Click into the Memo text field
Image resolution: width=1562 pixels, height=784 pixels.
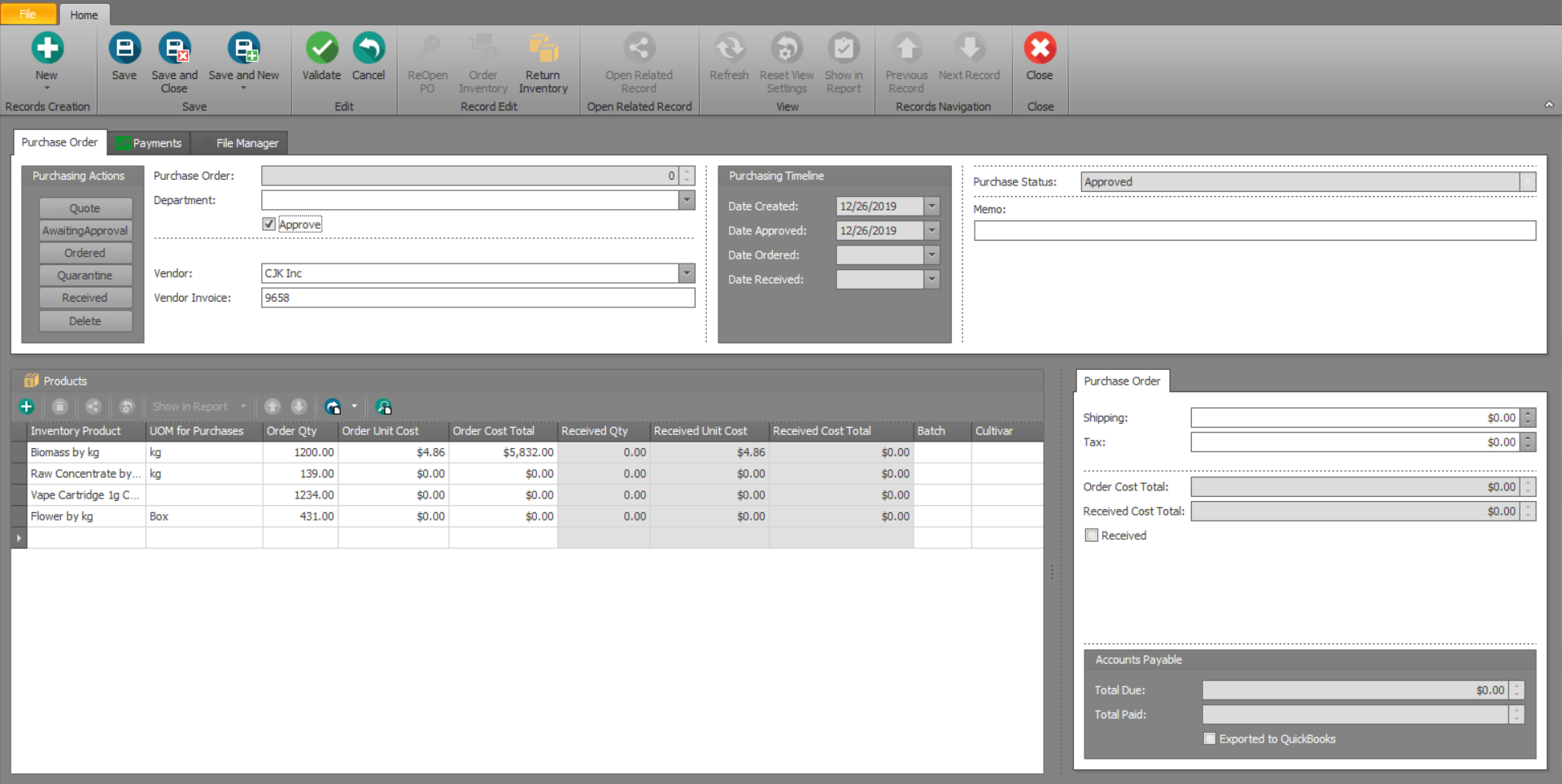point(1254,231)
